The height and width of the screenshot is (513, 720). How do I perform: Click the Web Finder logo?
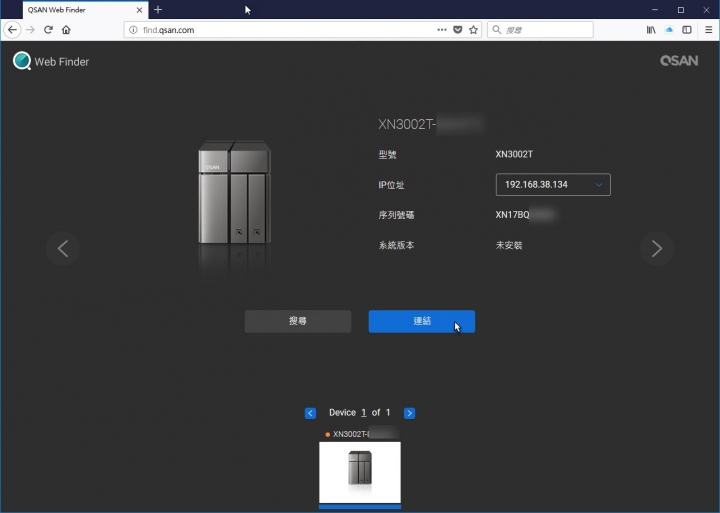click(51, 61)
